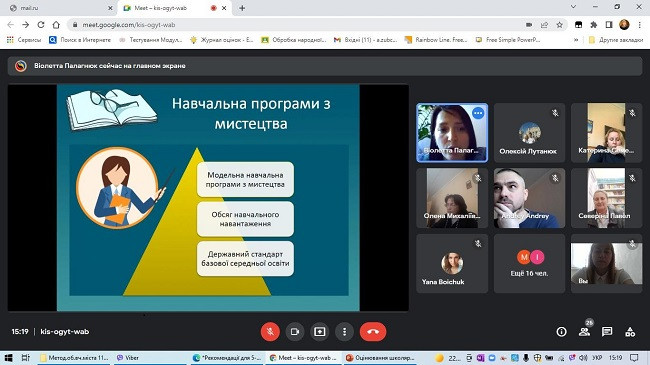The width and height of the screenshot is (650, 365).
Task: Open 'Обробка народної...' bookmark
Action: tap(293, 40)
